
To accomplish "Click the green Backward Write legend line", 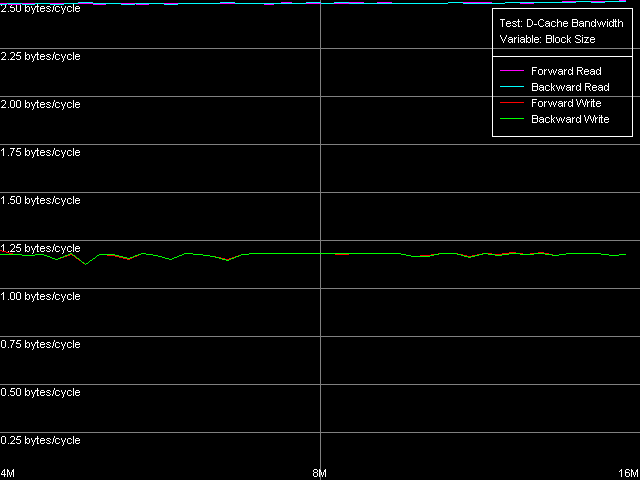I will click(512, 119).
